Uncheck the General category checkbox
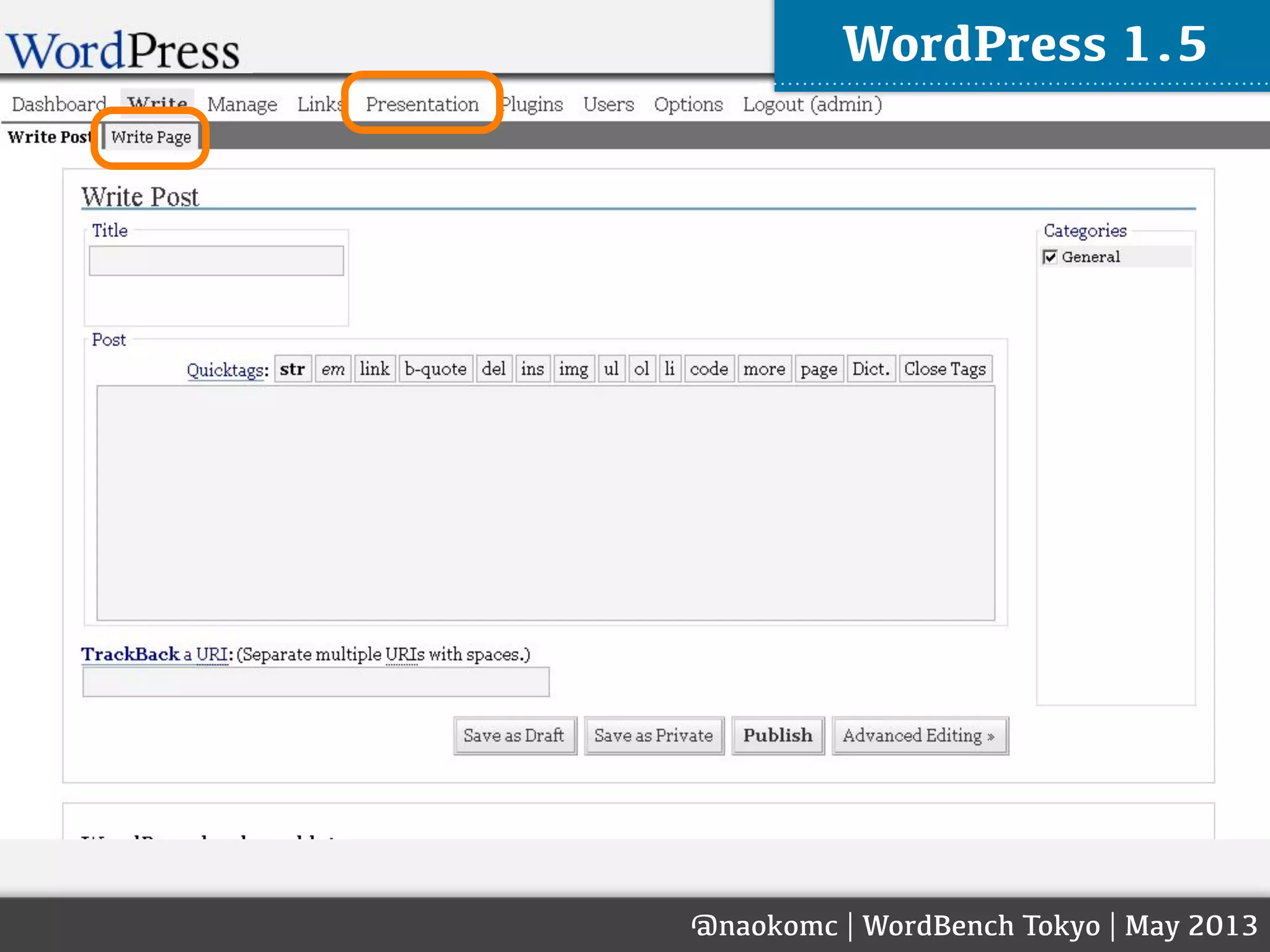Image resolution: width=1270 pixels, height=952 pixels. click(1050, 257)
